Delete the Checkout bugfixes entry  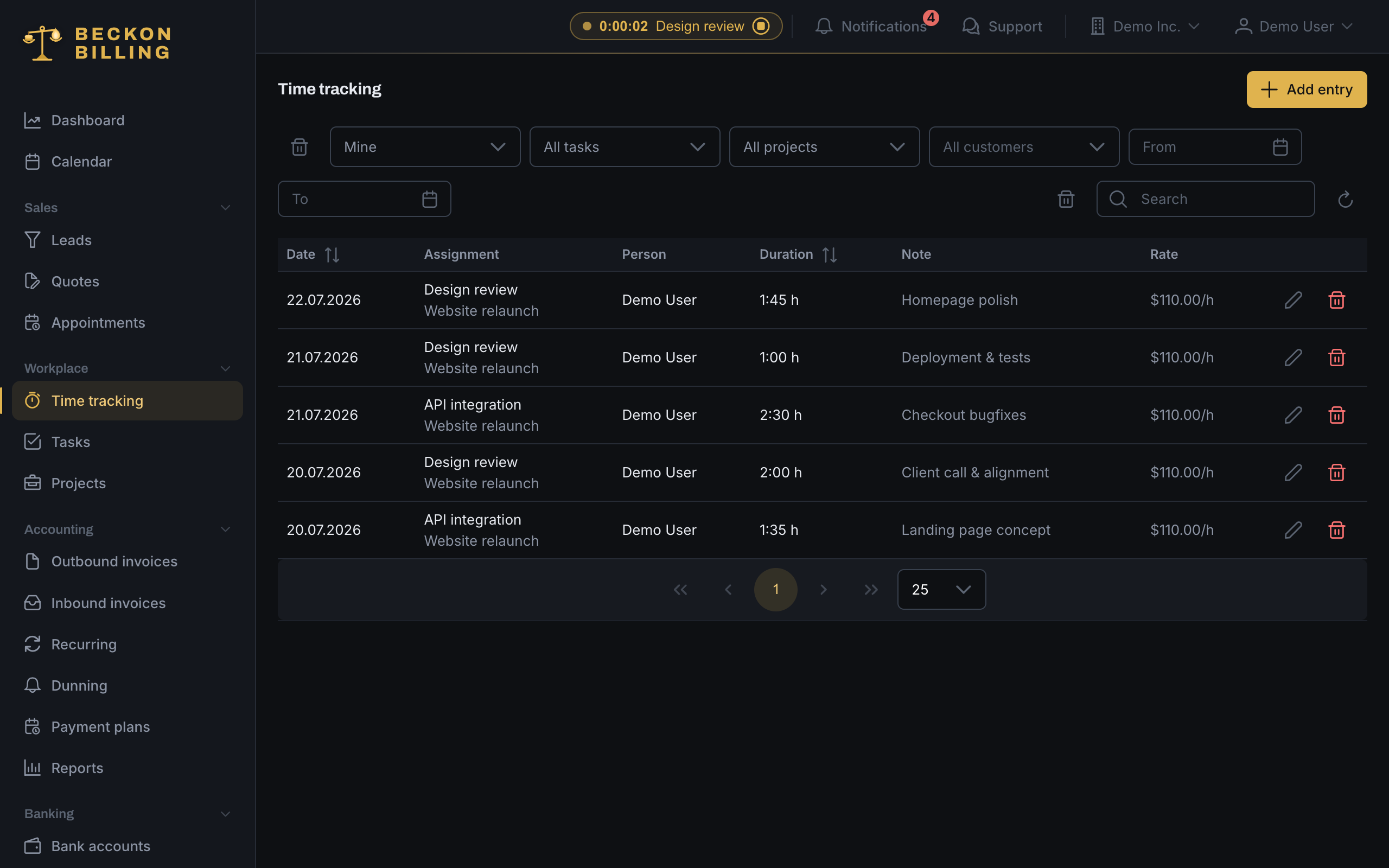point(1337,415)
